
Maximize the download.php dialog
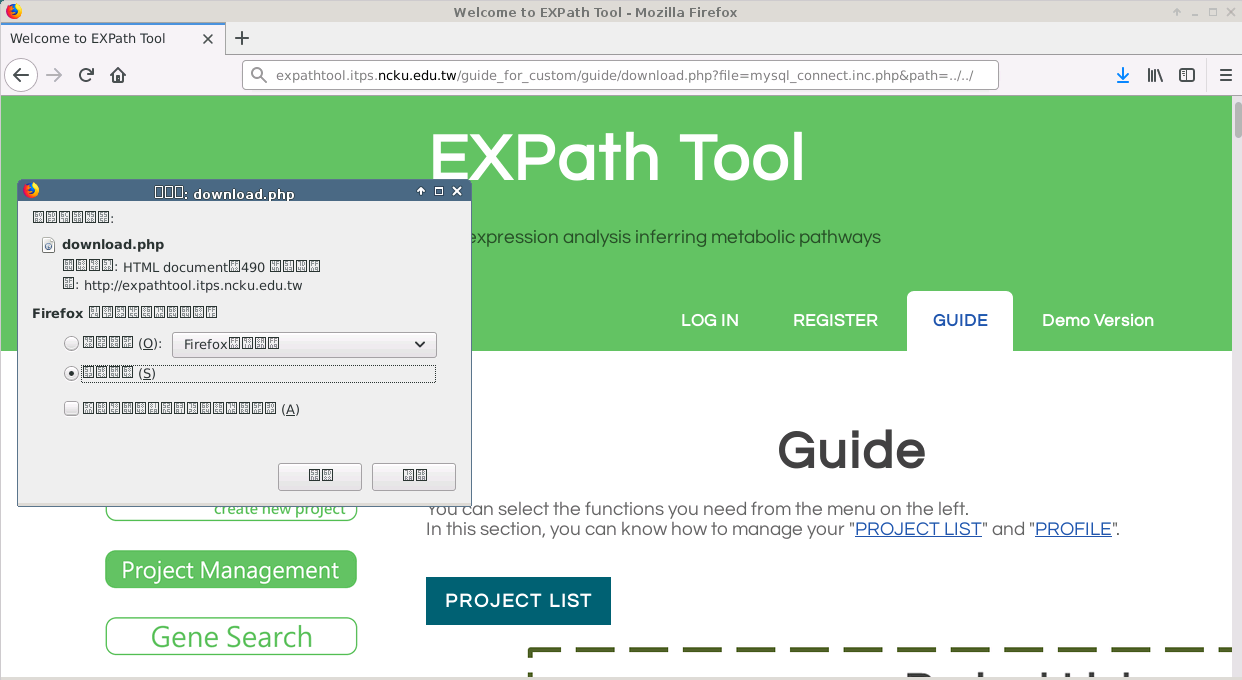click(x=439, y=191)
